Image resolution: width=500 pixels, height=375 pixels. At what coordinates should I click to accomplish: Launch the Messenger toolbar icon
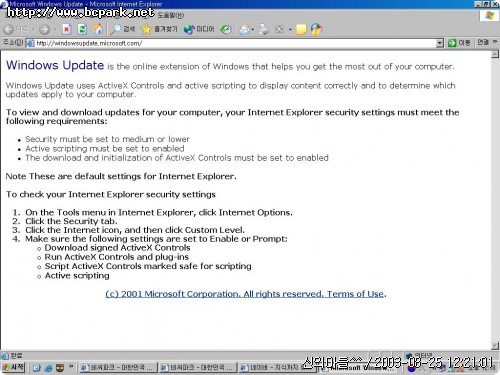316,29
